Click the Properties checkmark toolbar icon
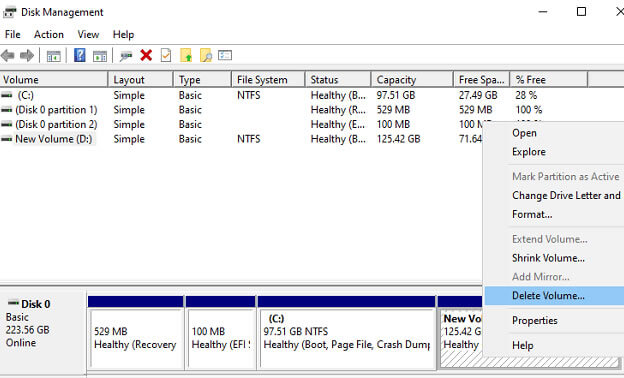Image resolution: width=624 pixels, height=378 pixels. tap(166, 55)
